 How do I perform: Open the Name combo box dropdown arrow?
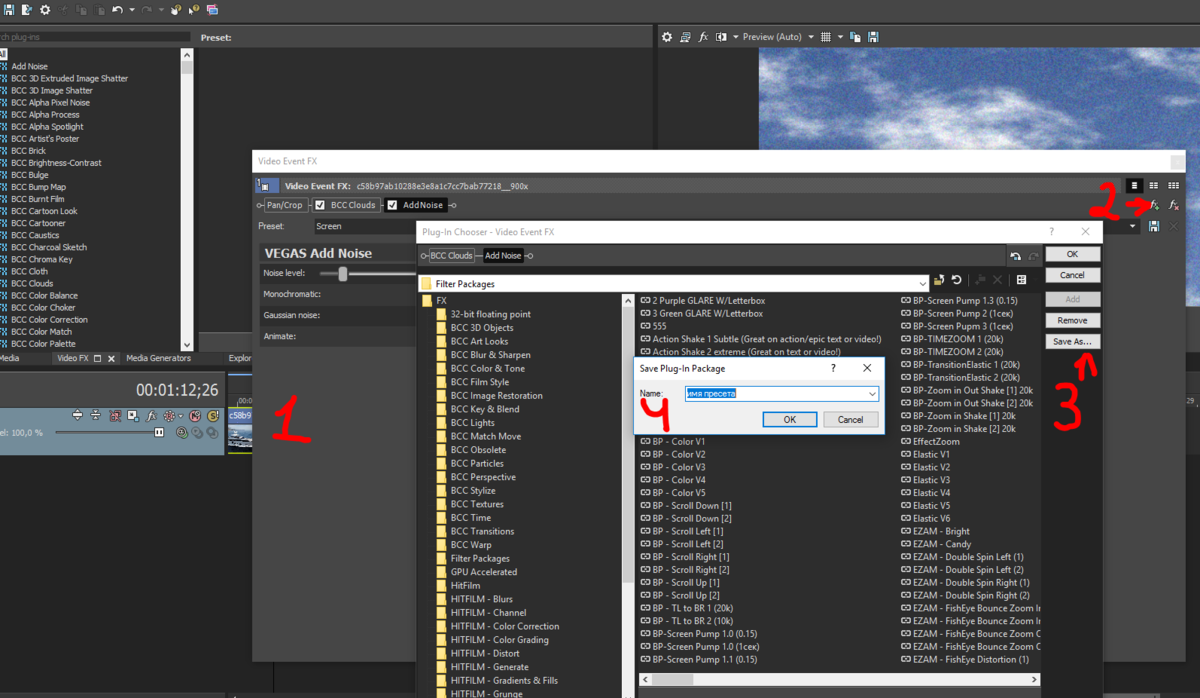click(873, 394)
